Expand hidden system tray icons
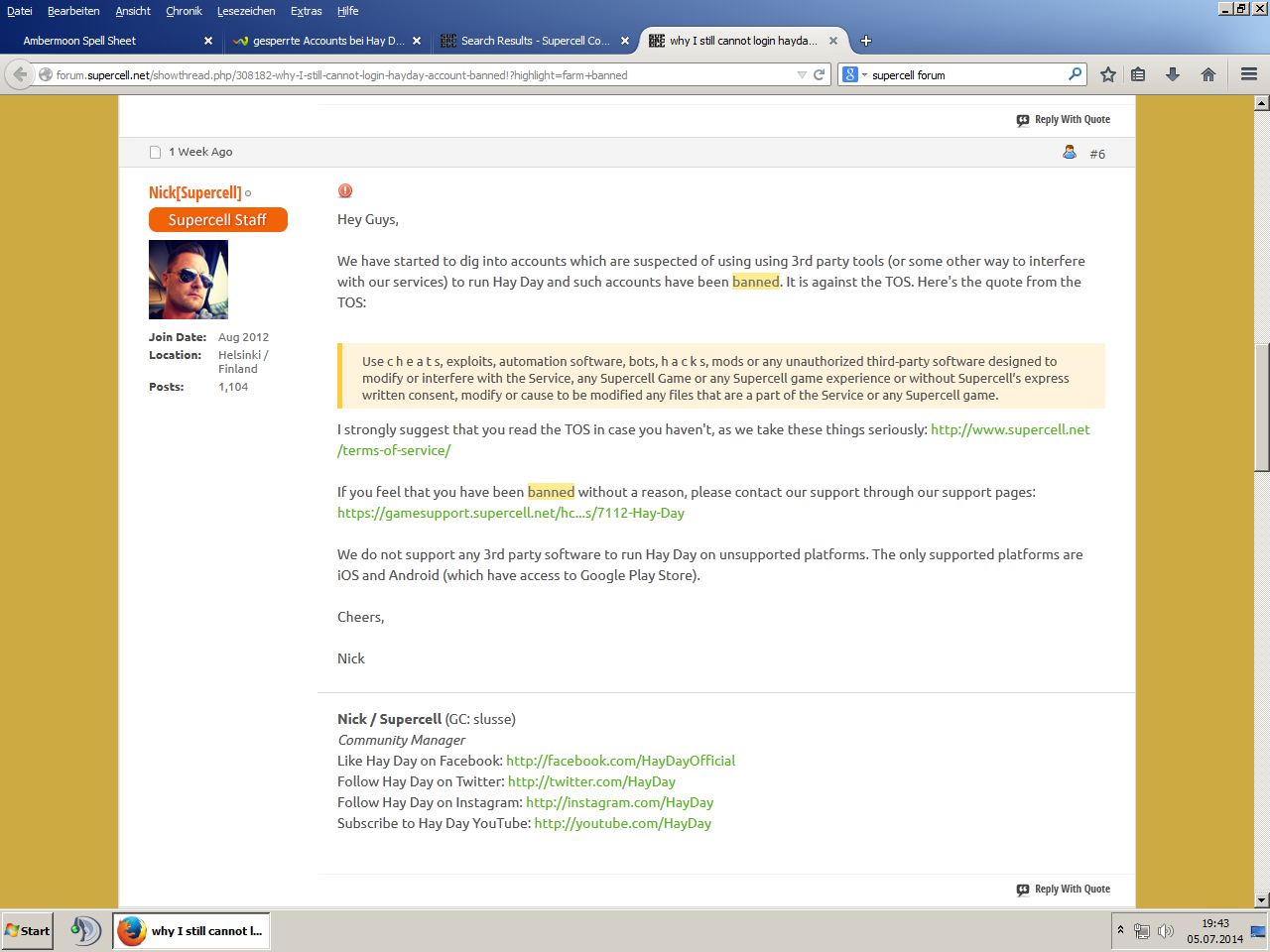This screenshot has height=952, width=1270. [x=1120, y=930]
